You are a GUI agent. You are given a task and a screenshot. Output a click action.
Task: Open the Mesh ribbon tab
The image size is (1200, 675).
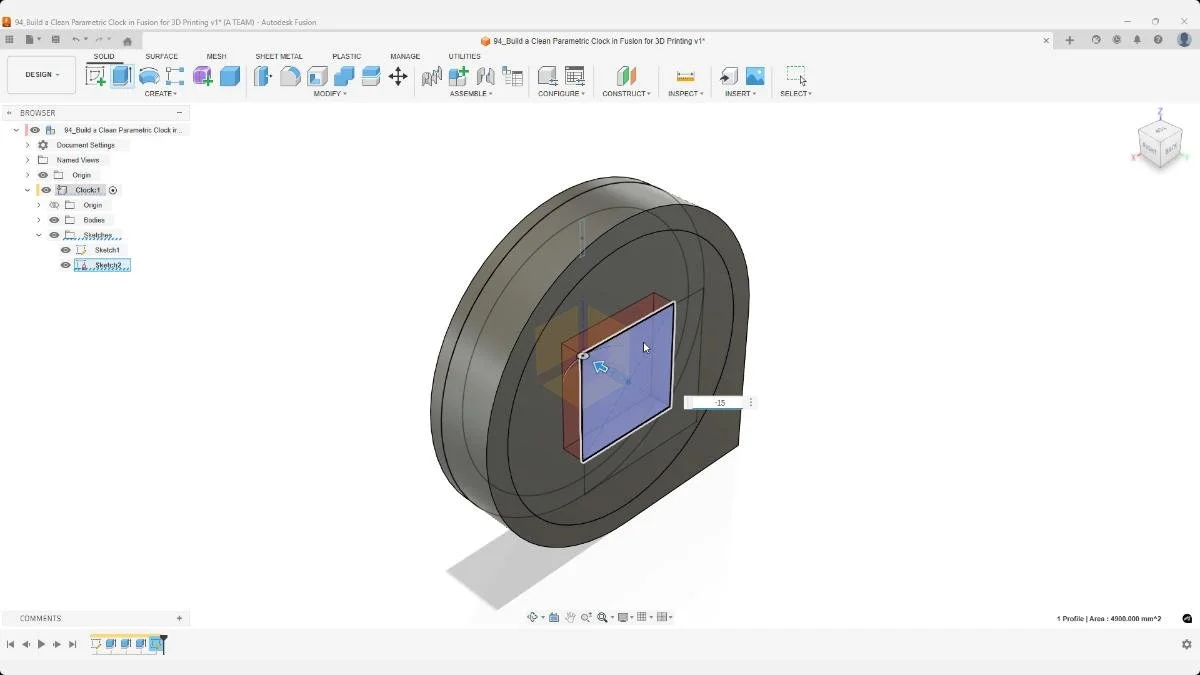215,56
